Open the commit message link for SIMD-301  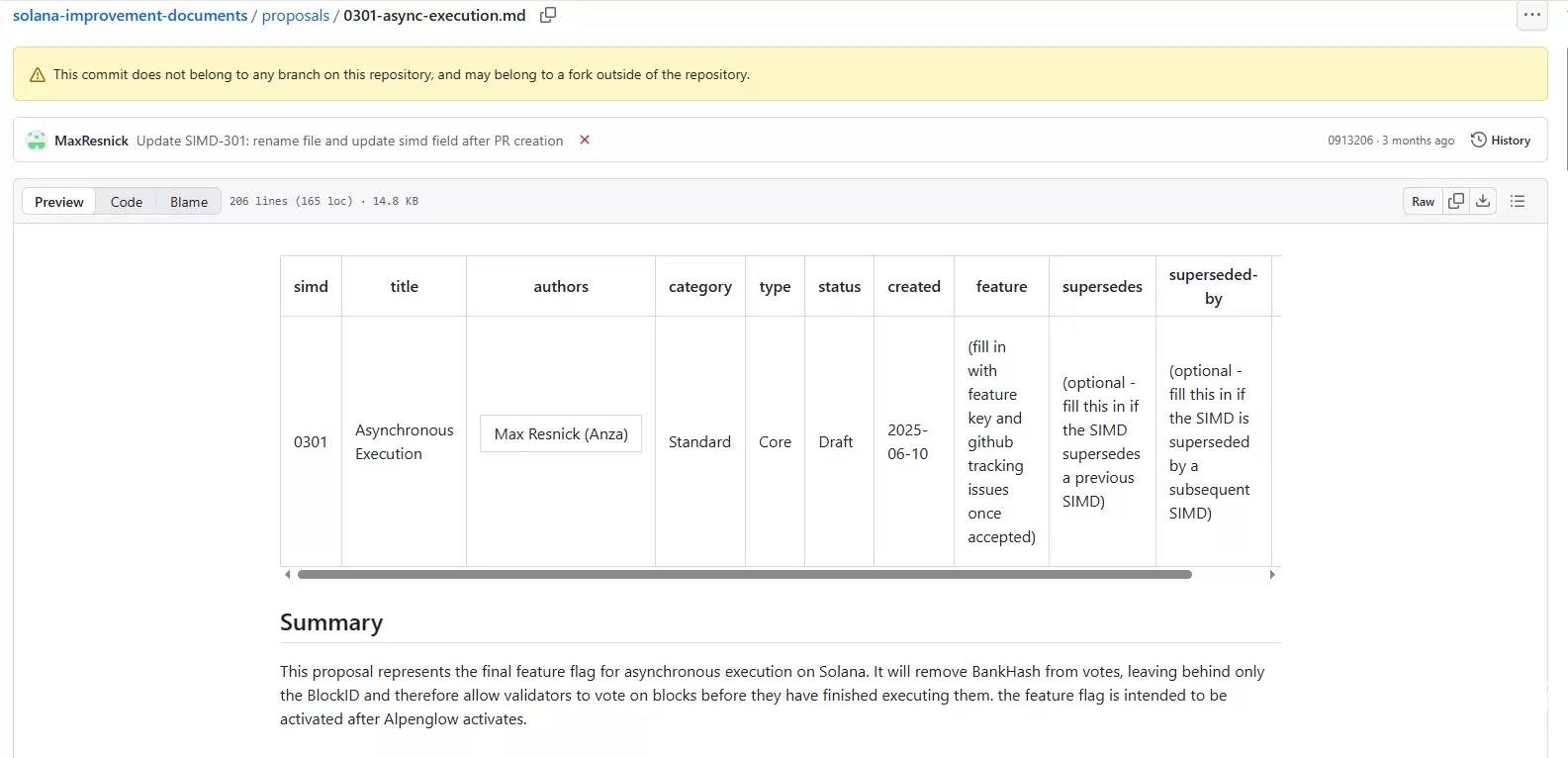[349, 141]
